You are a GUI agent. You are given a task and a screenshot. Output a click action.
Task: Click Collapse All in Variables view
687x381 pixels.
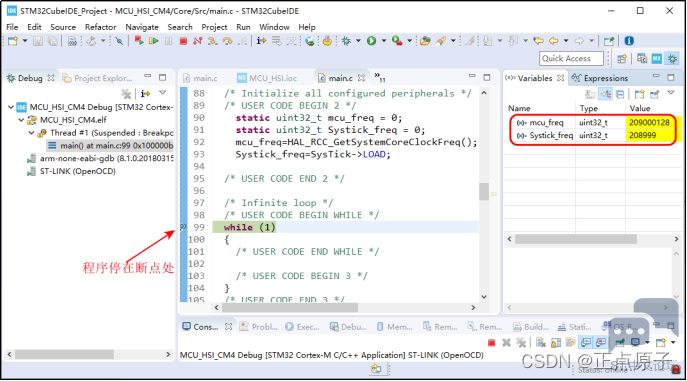click(620, 94)
